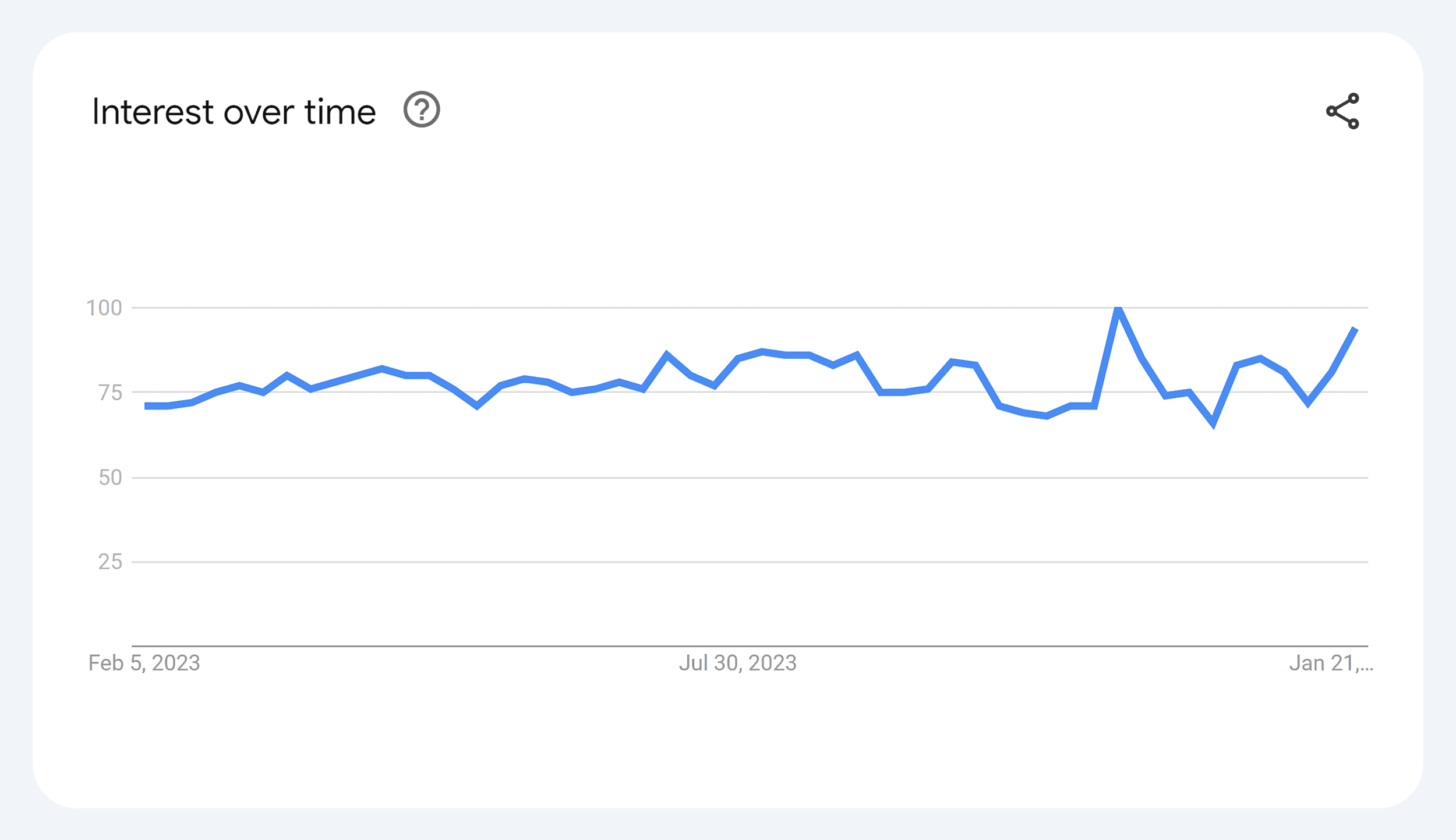Viewport: 1456px width, 840px height.
Task: Click the Feb 5, 2023 axis label
Action: 144,662
